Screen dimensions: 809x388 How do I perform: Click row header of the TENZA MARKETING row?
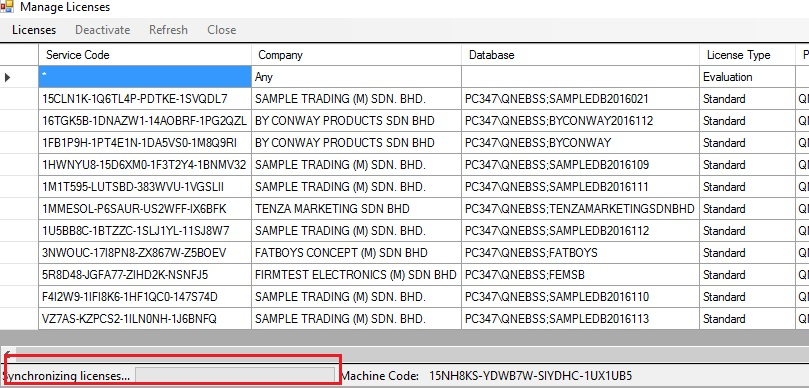point(19,209)
